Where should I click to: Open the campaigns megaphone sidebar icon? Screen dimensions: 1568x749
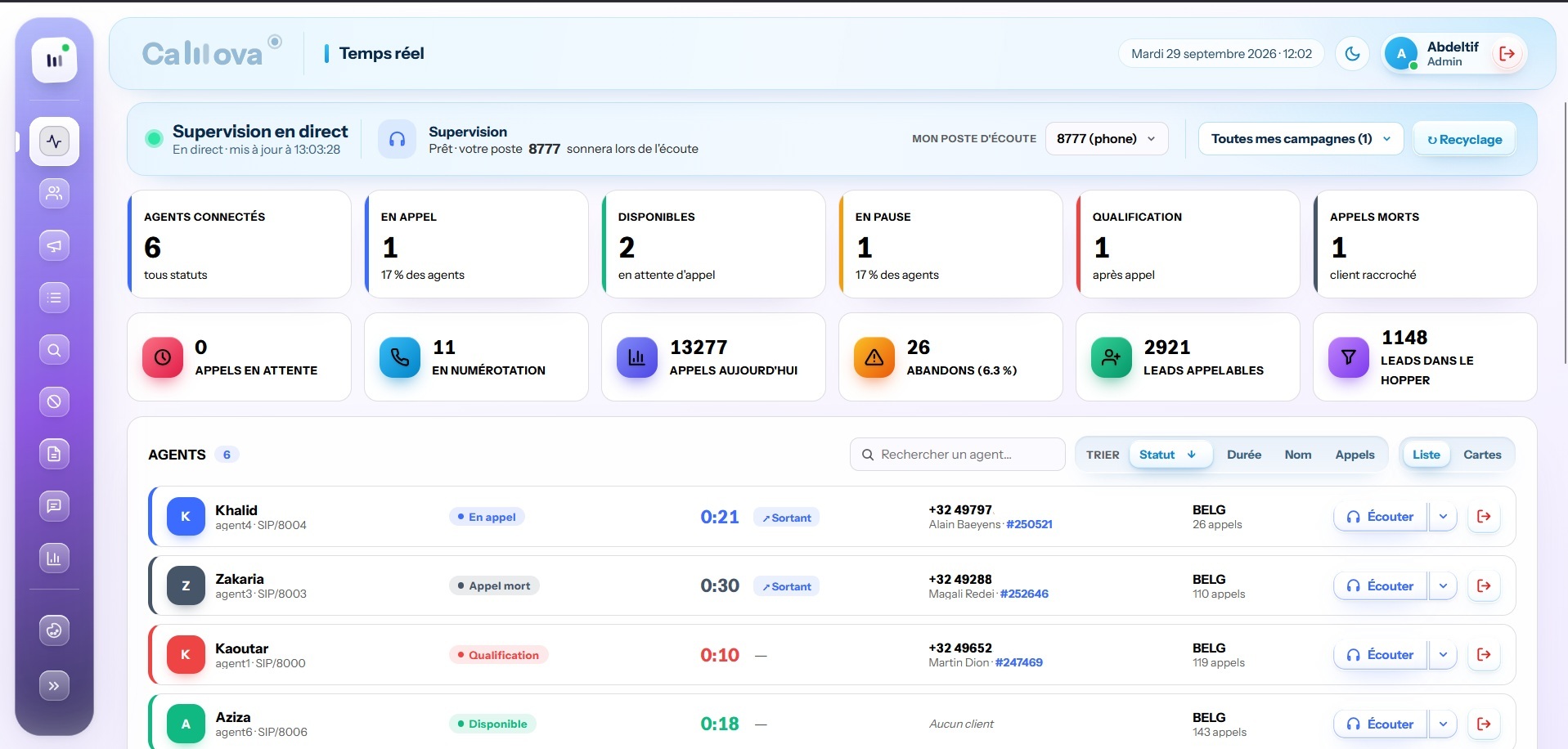point(54,245)
